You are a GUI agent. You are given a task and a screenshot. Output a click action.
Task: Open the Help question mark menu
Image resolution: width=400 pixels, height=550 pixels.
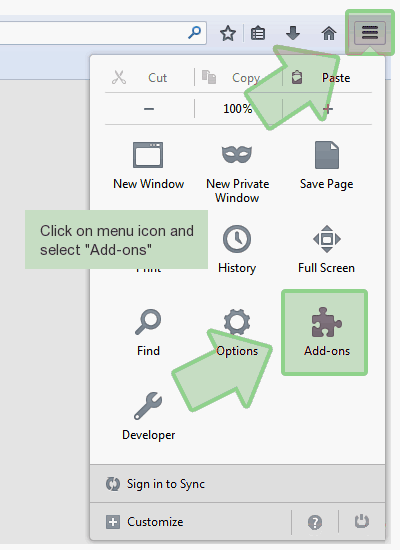(315, 522)
